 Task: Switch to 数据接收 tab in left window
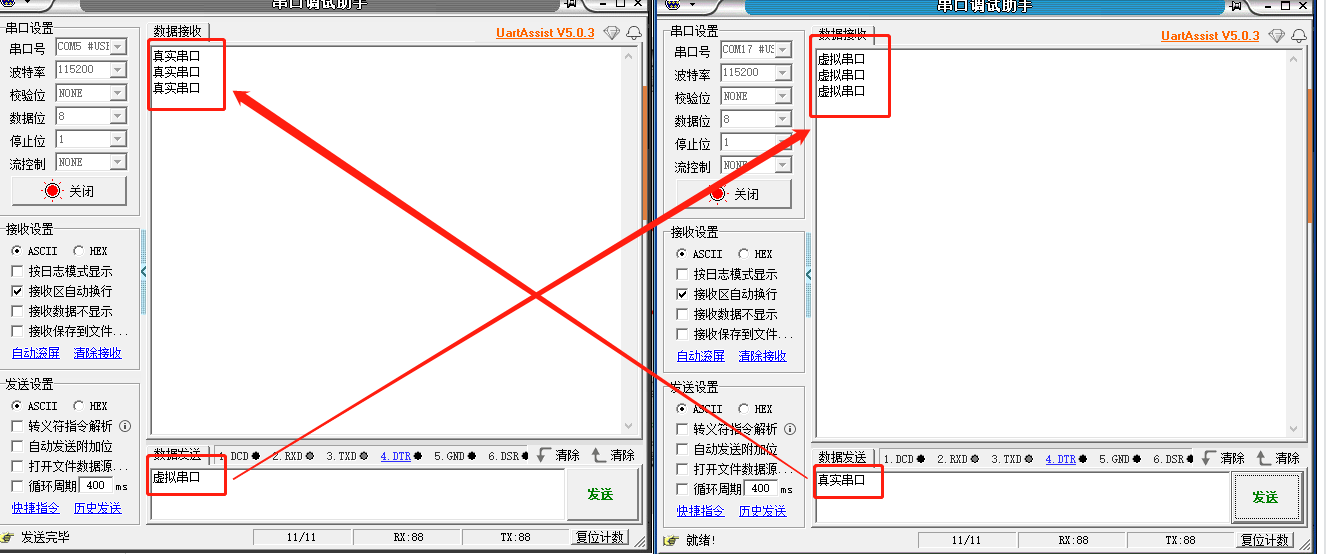click(176, 32)
